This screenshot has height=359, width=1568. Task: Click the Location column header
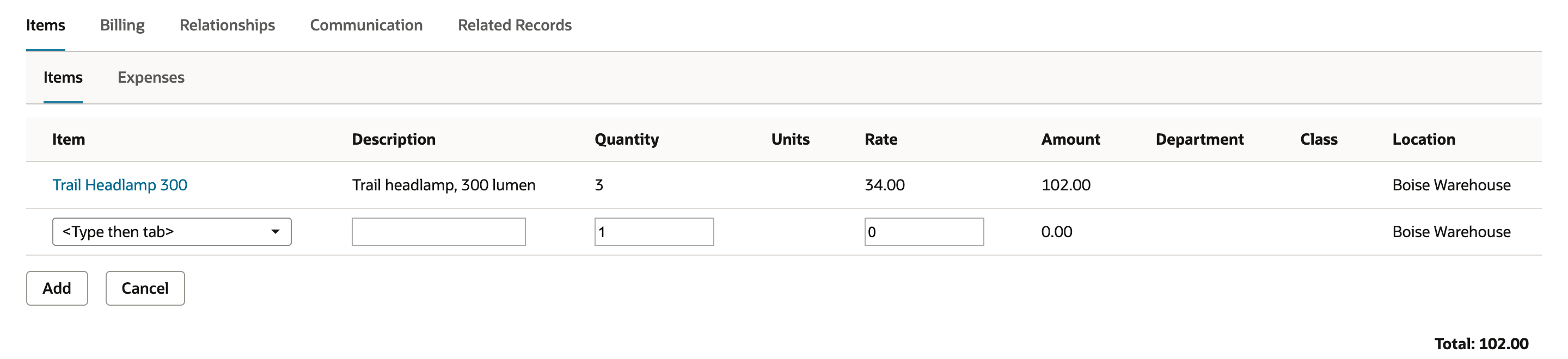tap(1424, 139)
